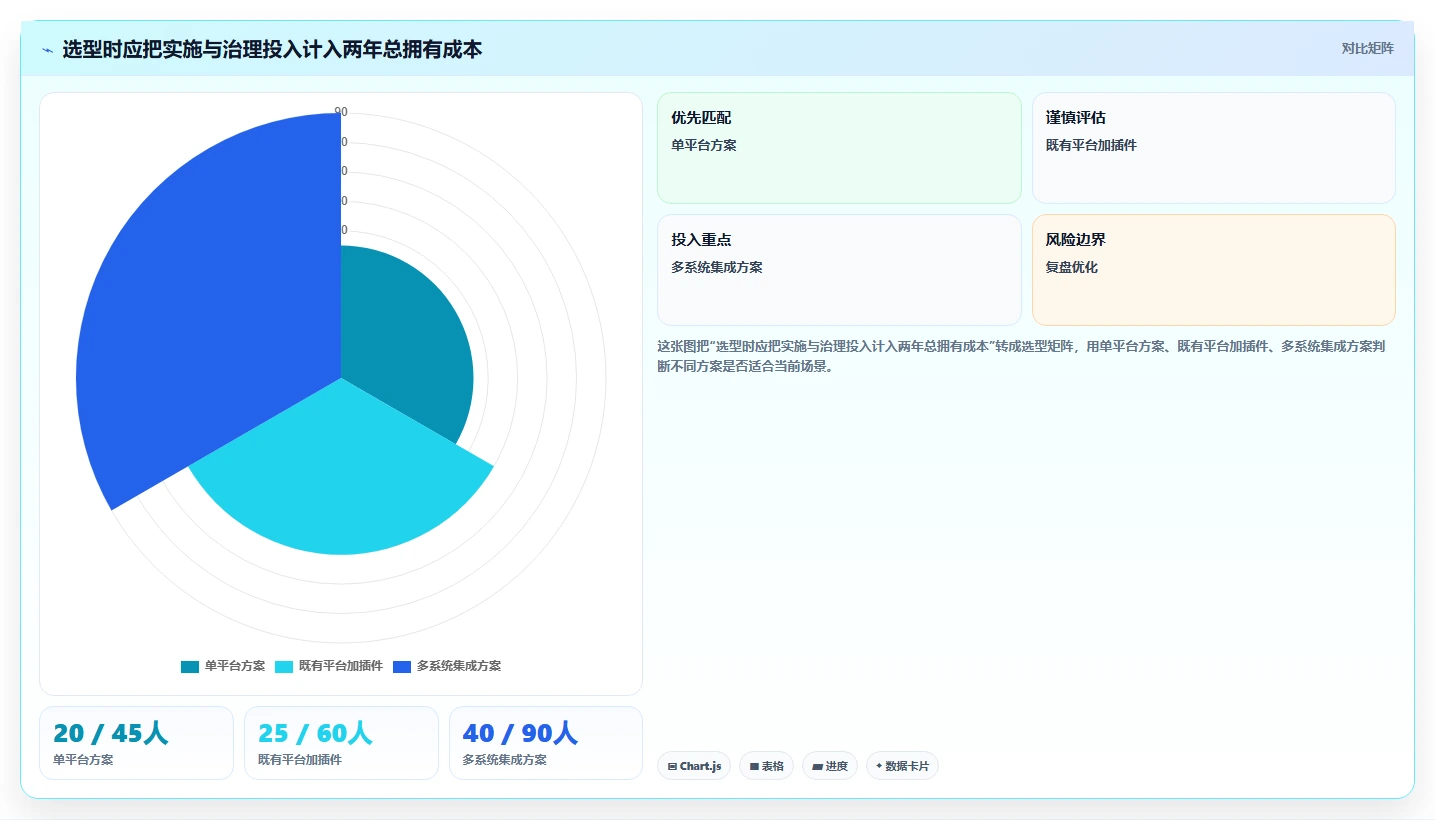Toggle the 多系统集成方案 legend color swatch

[402, 666]
